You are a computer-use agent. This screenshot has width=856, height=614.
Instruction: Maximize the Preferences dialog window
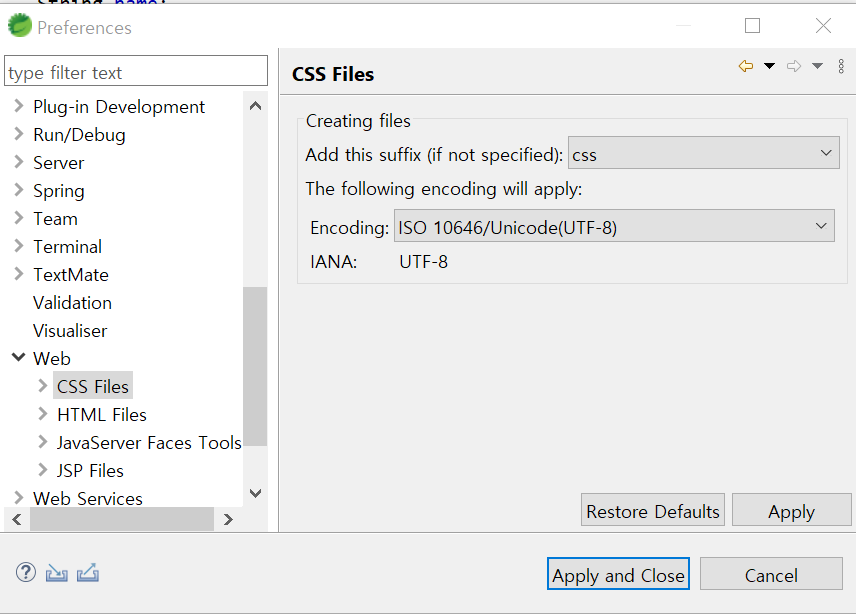click(752, 25)
